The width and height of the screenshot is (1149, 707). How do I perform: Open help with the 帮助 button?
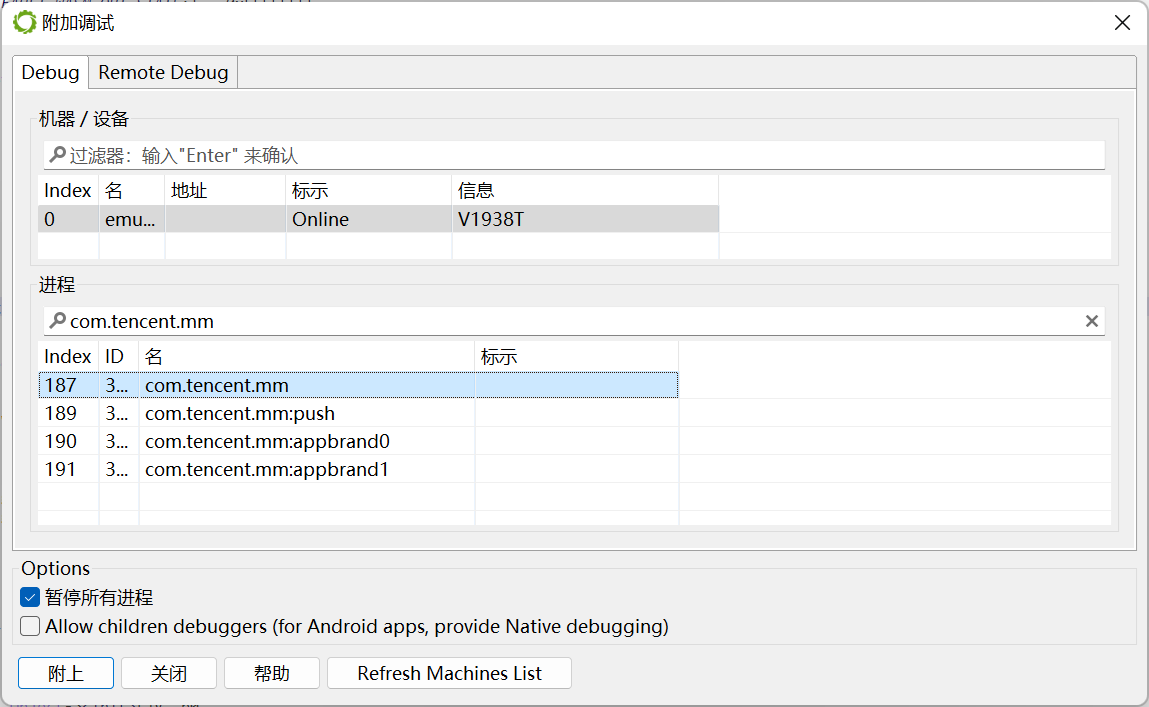272,673
